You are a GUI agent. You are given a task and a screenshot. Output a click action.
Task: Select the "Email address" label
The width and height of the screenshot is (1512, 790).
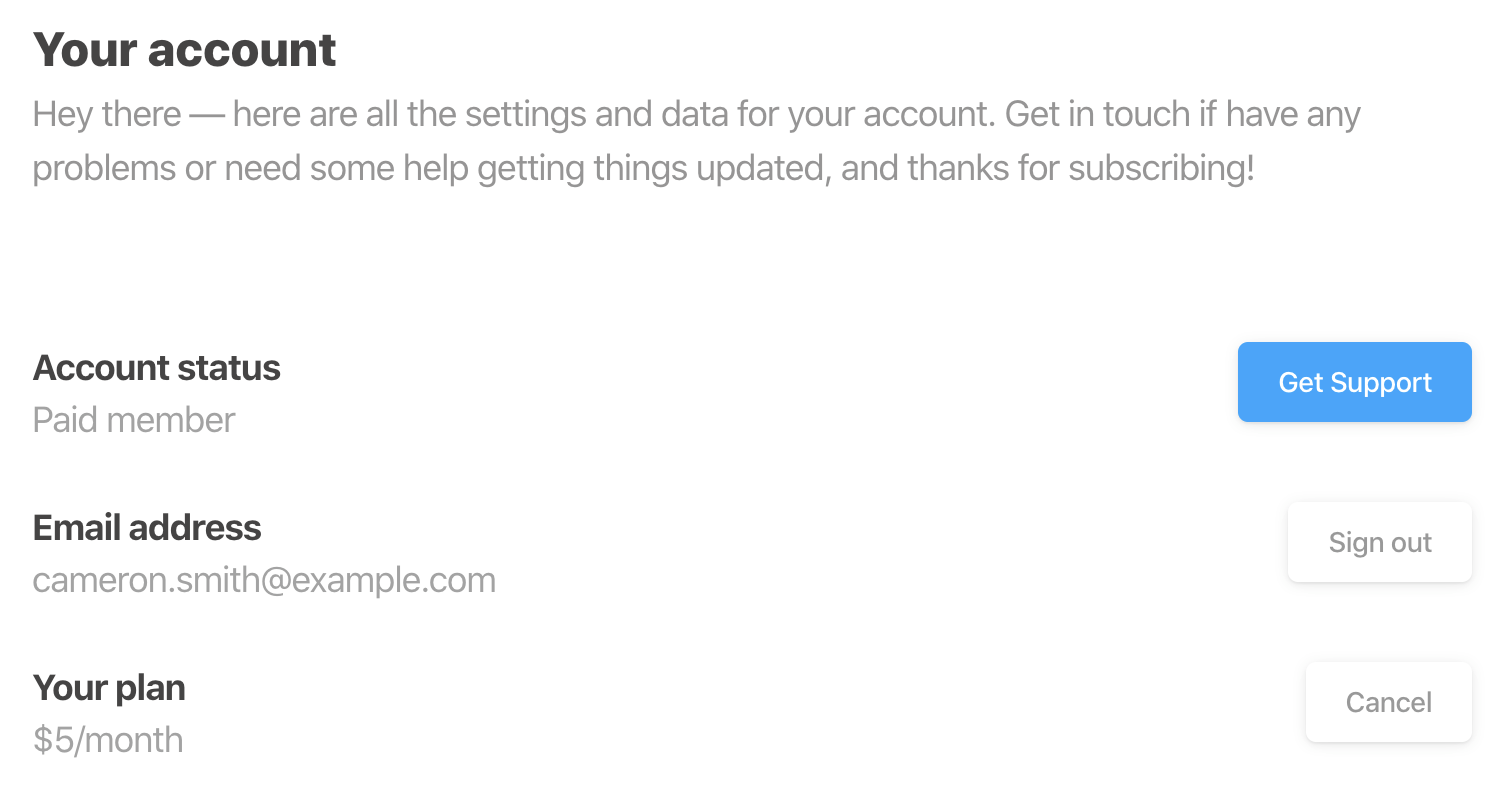[147, 528]
